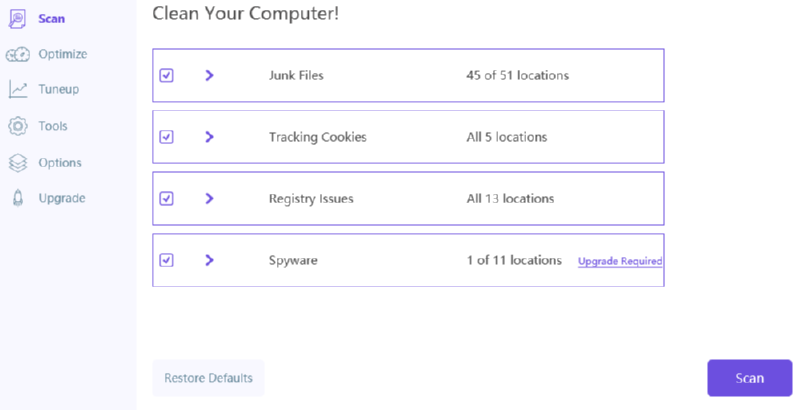The width and height of the screenshot is (811, 416).
Task: Uncheck the Junk Files checkbox
Action: tap(167, 75)
